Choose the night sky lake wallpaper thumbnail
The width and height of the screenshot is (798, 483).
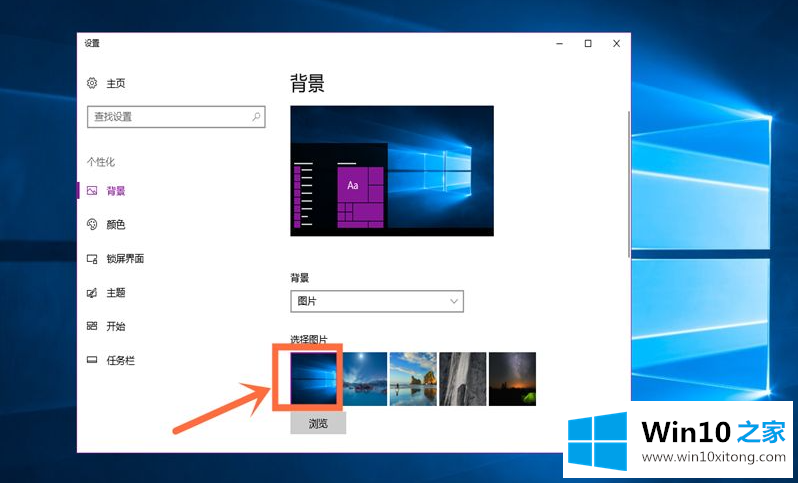364,379
